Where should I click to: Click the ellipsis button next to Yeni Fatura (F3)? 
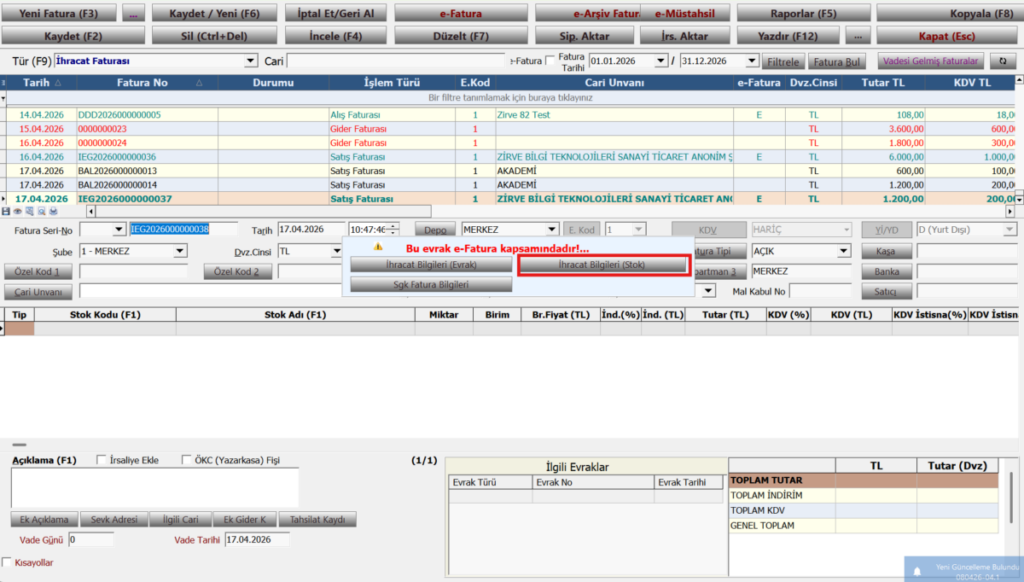[133, 14]
